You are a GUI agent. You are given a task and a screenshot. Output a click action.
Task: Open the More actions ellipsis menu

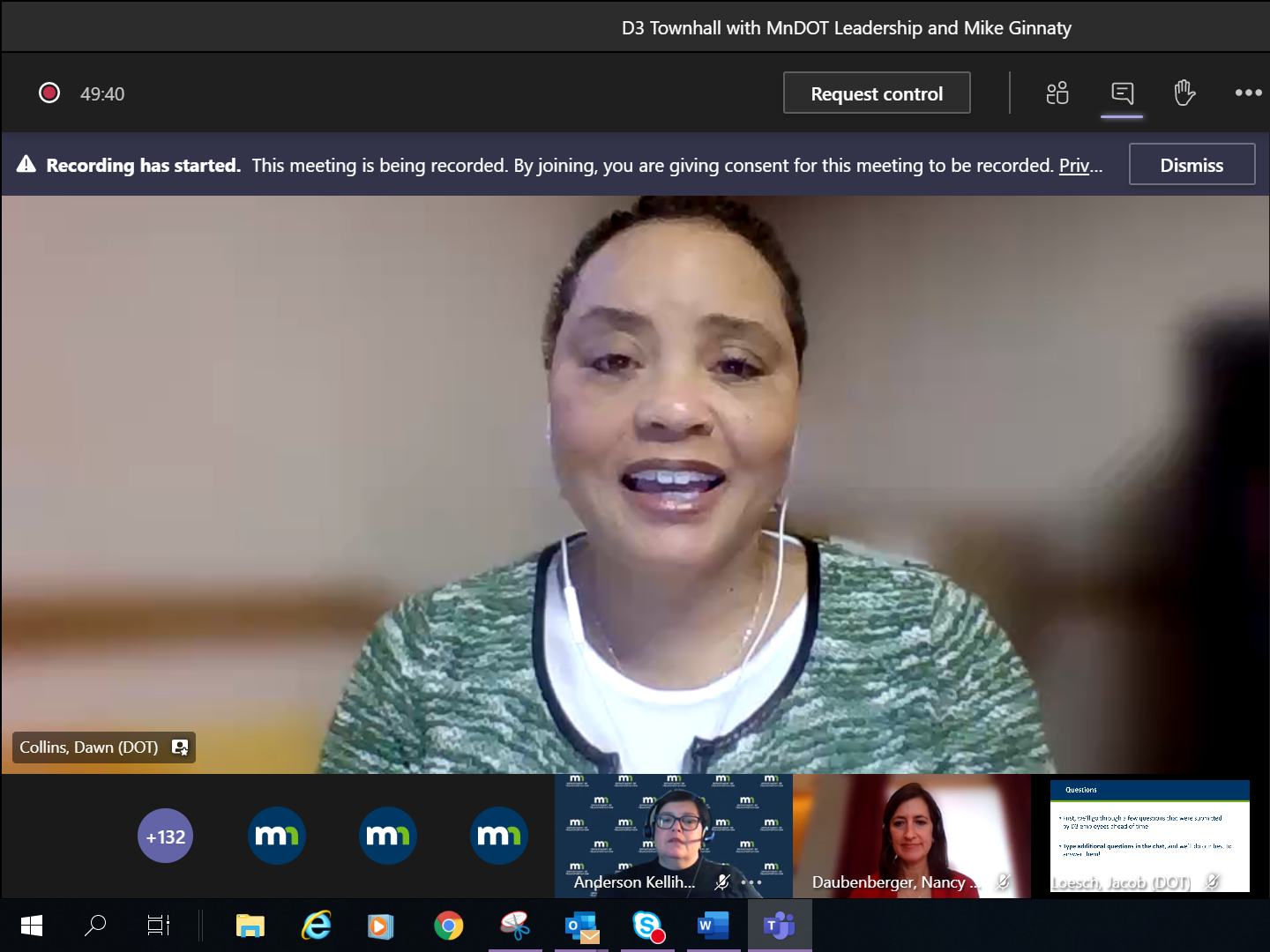tap(1248, 93)
